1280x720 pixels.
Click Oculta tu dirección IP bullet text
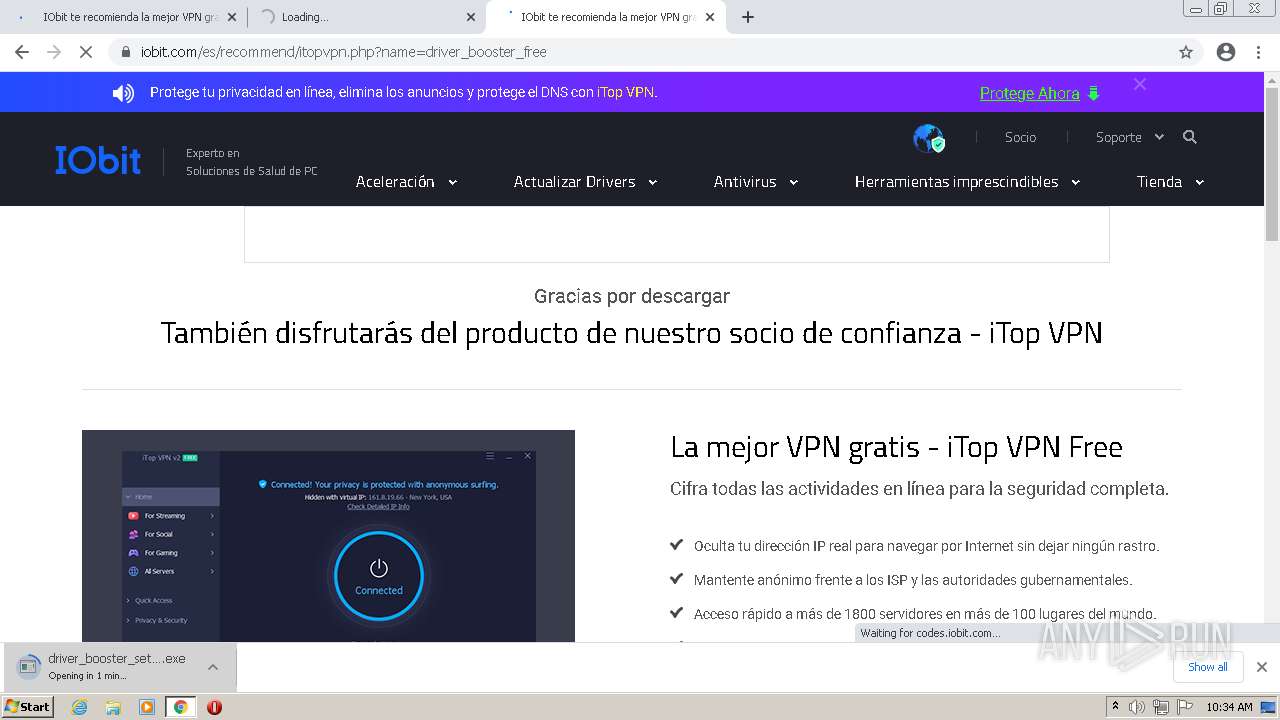click(927, 546)
